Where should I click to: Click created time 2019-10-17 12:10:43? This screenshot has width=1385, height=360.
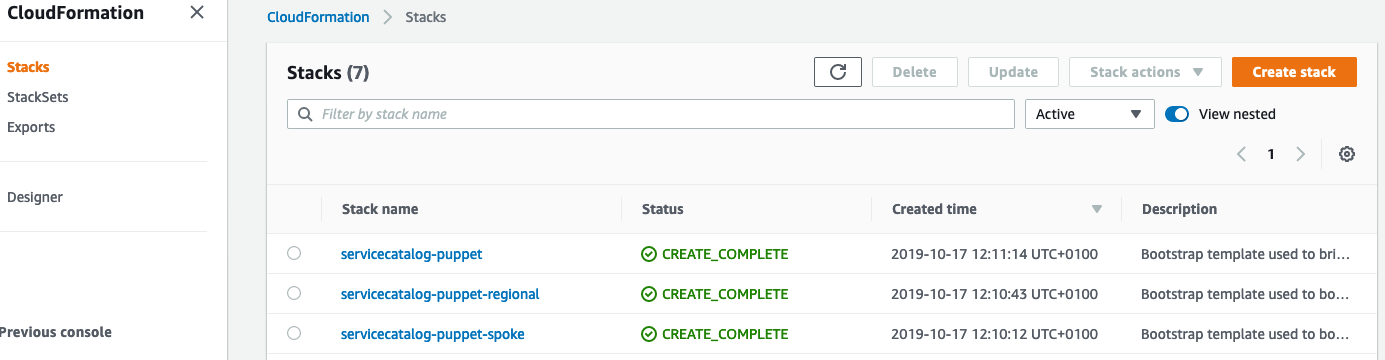994,294
